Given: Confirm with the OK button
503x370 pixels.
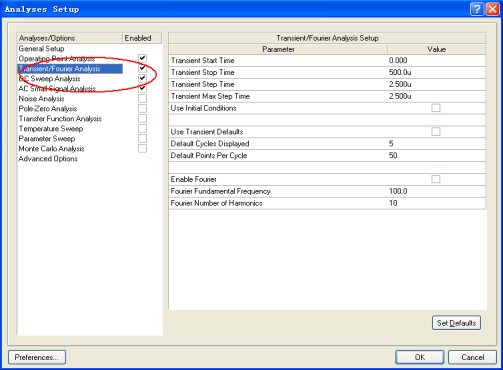Looking at the screenshot, I should click(x=420, y=357).
